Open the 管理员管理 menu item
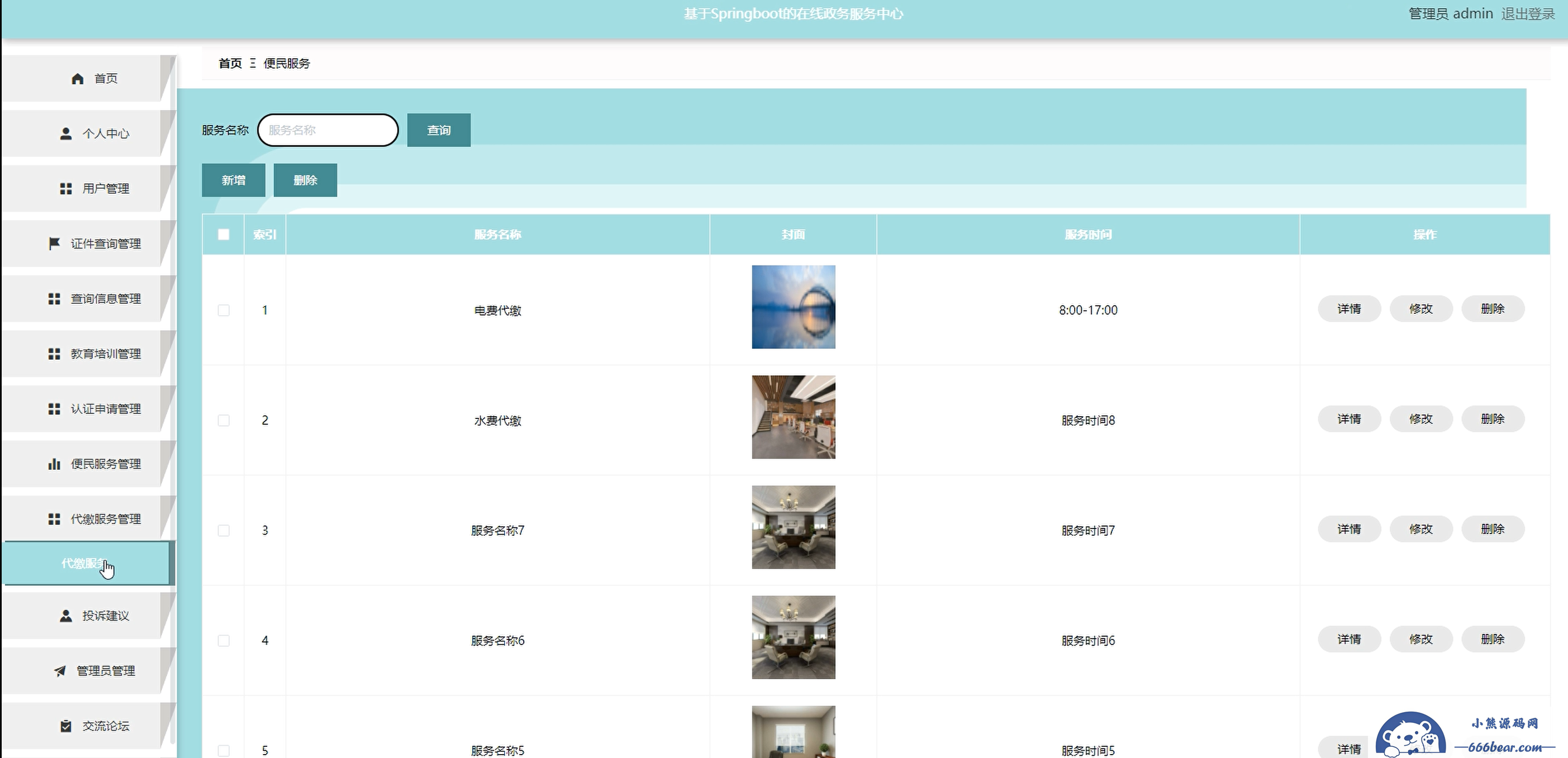Viewport: 1568px width, 758px height. tap(89, 671)
